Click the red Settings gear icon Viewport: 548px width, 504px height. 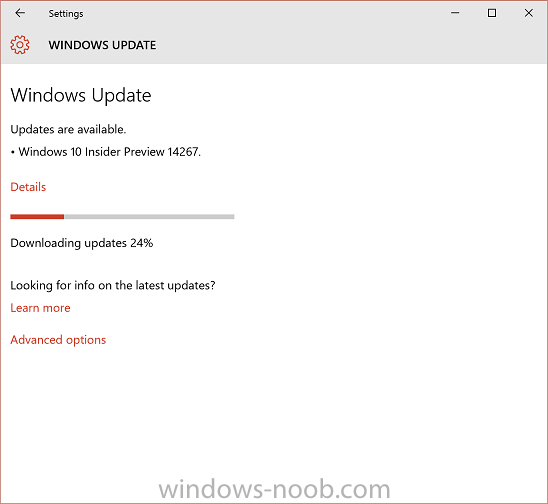[20, 45]
